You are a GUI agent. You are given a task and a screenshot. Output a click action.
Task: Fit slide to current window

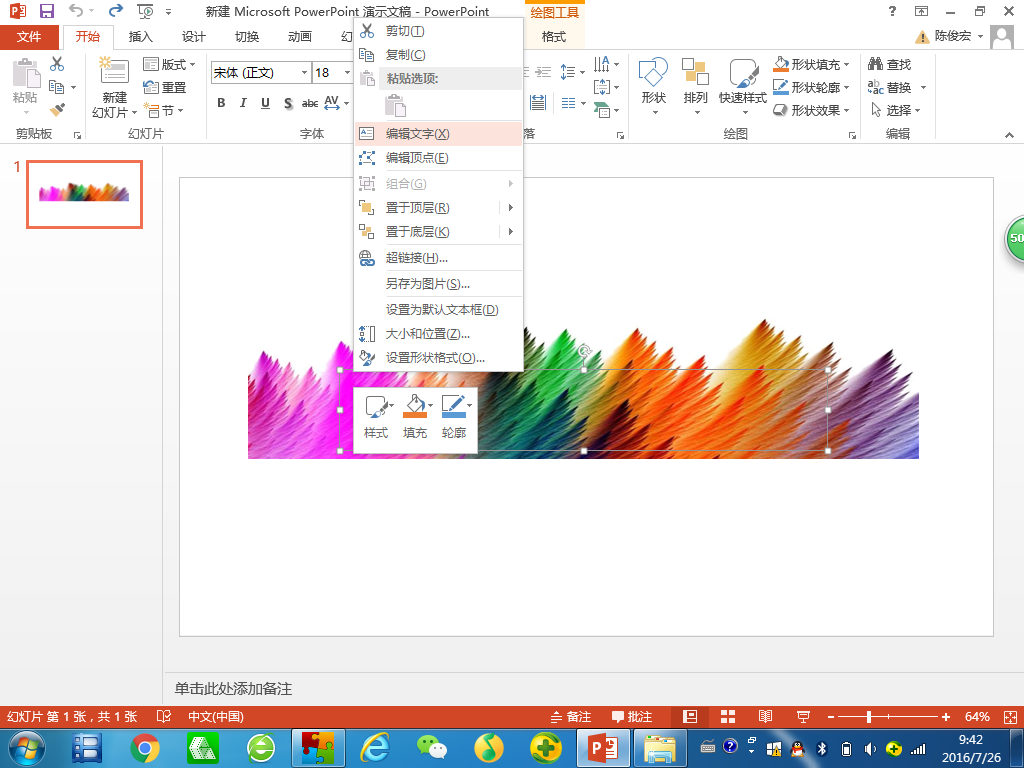1010,716
